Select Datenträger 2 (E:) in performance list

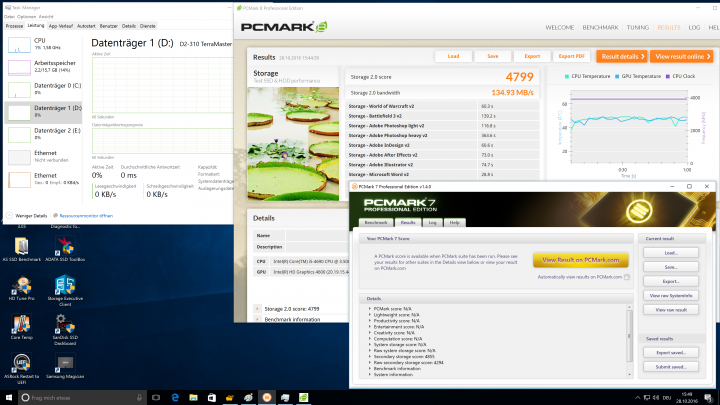coord(43,134)
